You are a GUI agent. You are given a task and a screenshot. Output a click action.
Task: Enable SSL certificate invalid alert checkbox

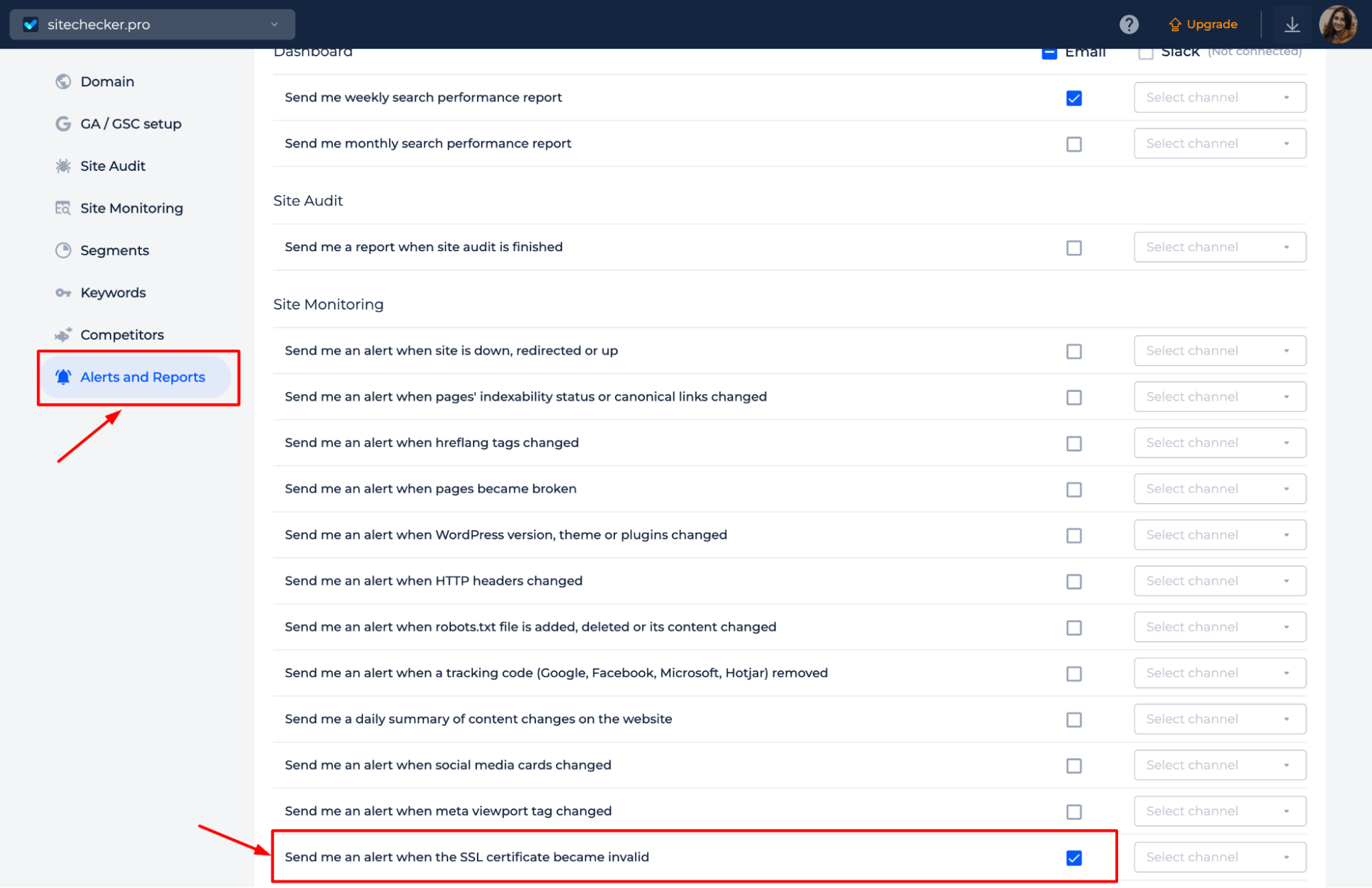[1074, 857]
